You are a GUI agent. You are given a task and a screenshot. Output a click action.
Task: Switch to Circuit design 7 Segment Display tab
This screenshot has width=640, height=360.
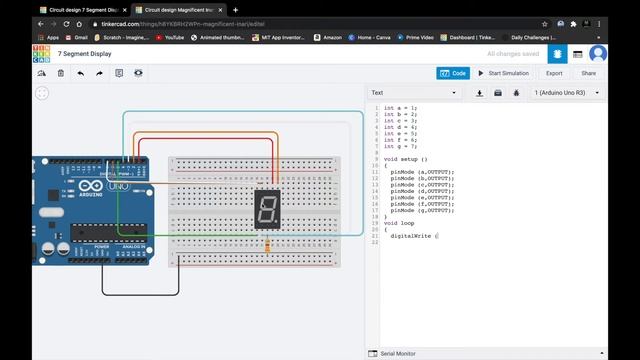(x=83, y=10)
